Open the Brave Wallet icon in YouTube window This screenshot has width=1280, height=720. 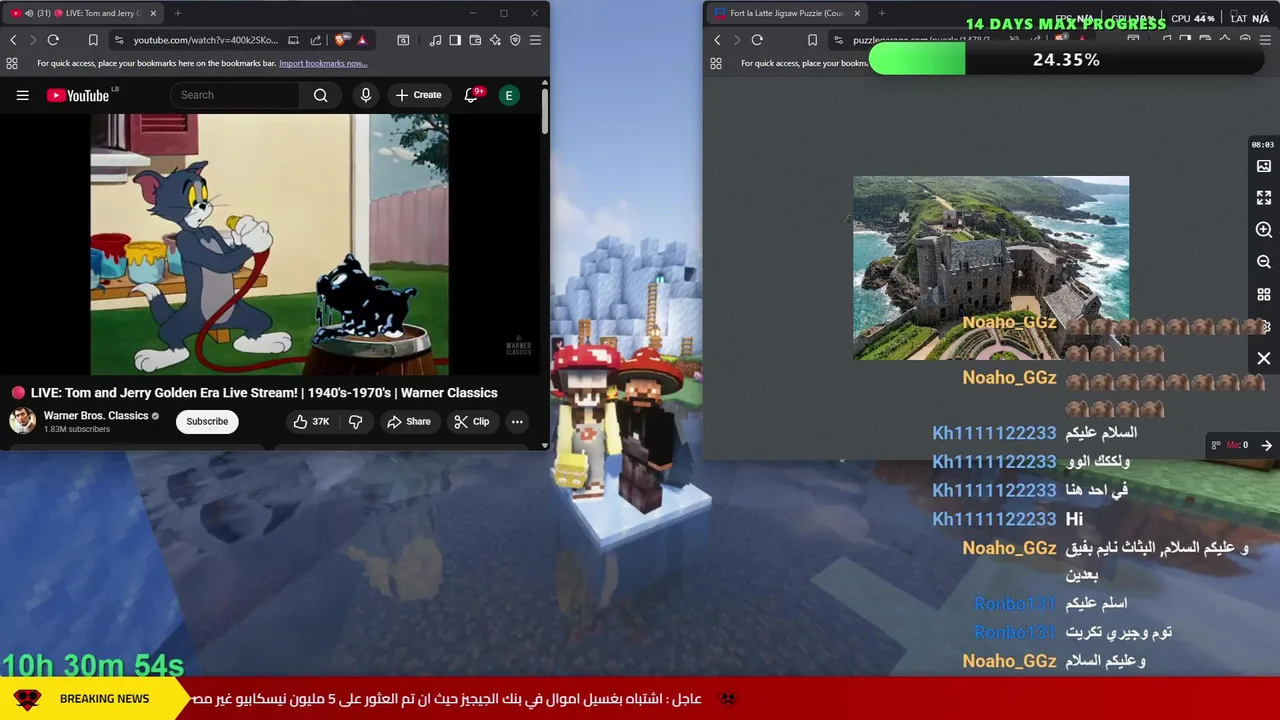click(x=475, y=40)
